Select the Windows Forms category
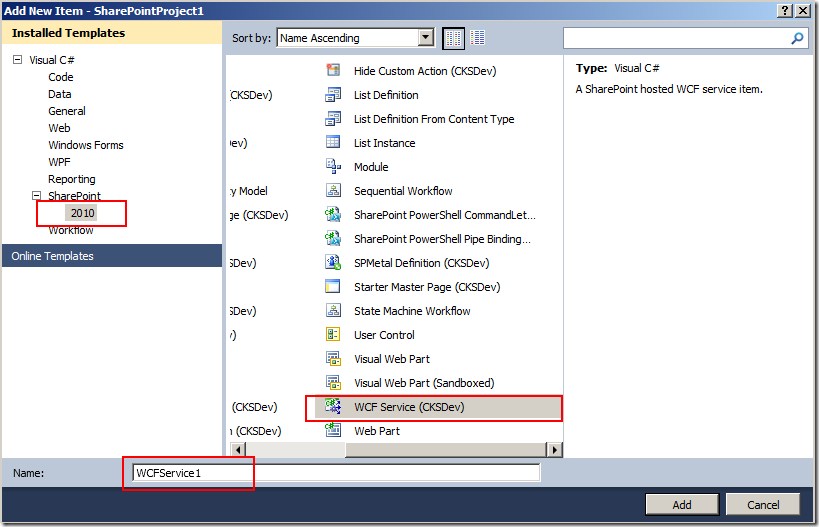Image resolution: width=819 pixels, height=527 pixels. point(86,145)
